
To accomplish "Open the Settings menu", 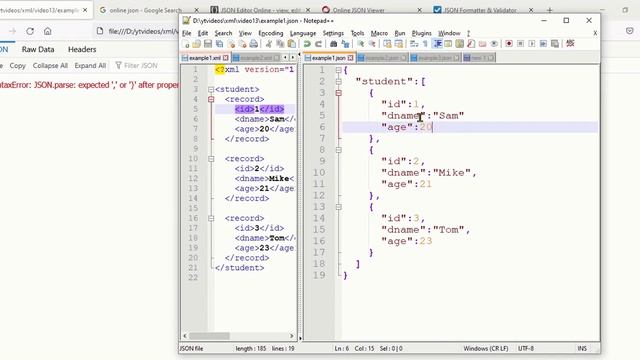I will tap(333, 33).
